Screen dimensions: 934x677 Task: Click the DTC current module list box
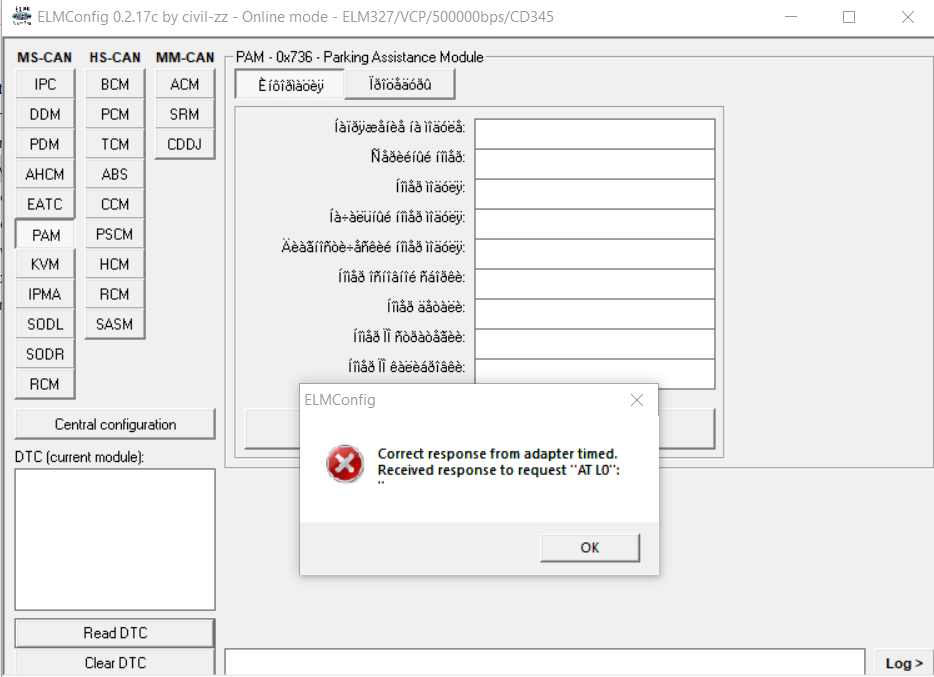pos(115,539)
